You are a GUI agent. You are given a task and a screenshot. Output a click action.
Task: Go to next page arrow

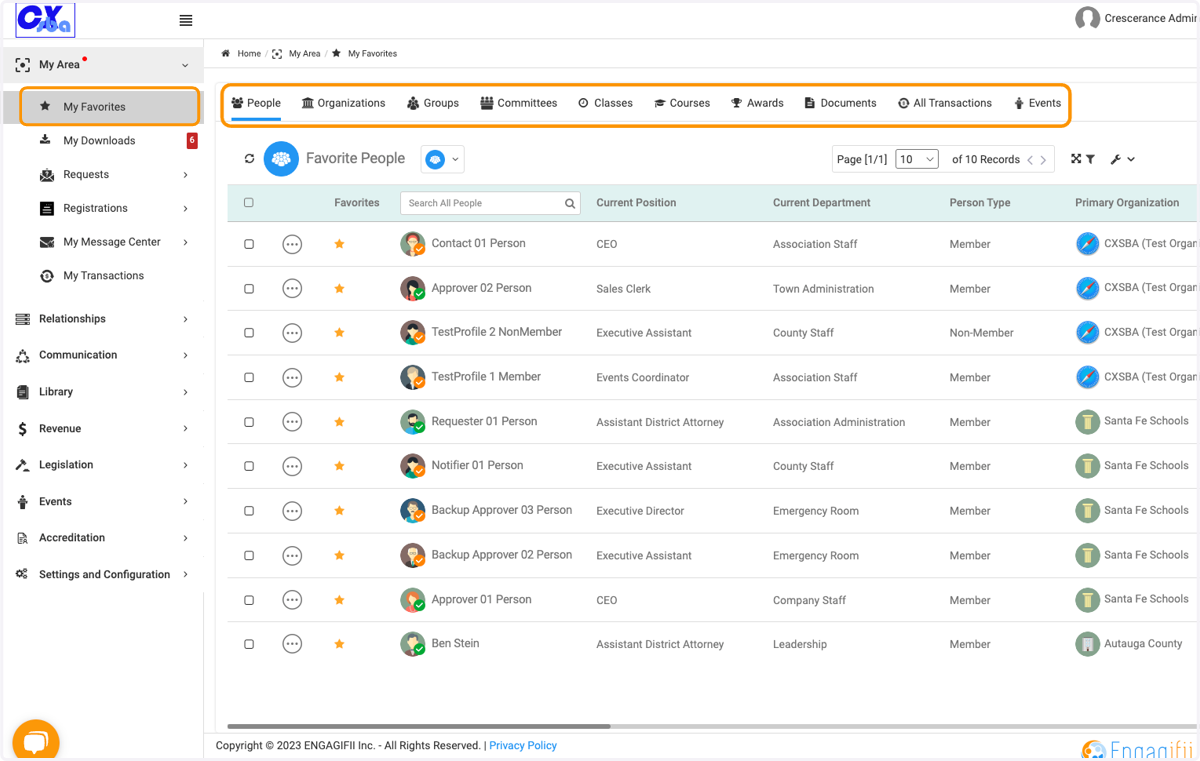pyautogui.click(x=1043, y=160)
